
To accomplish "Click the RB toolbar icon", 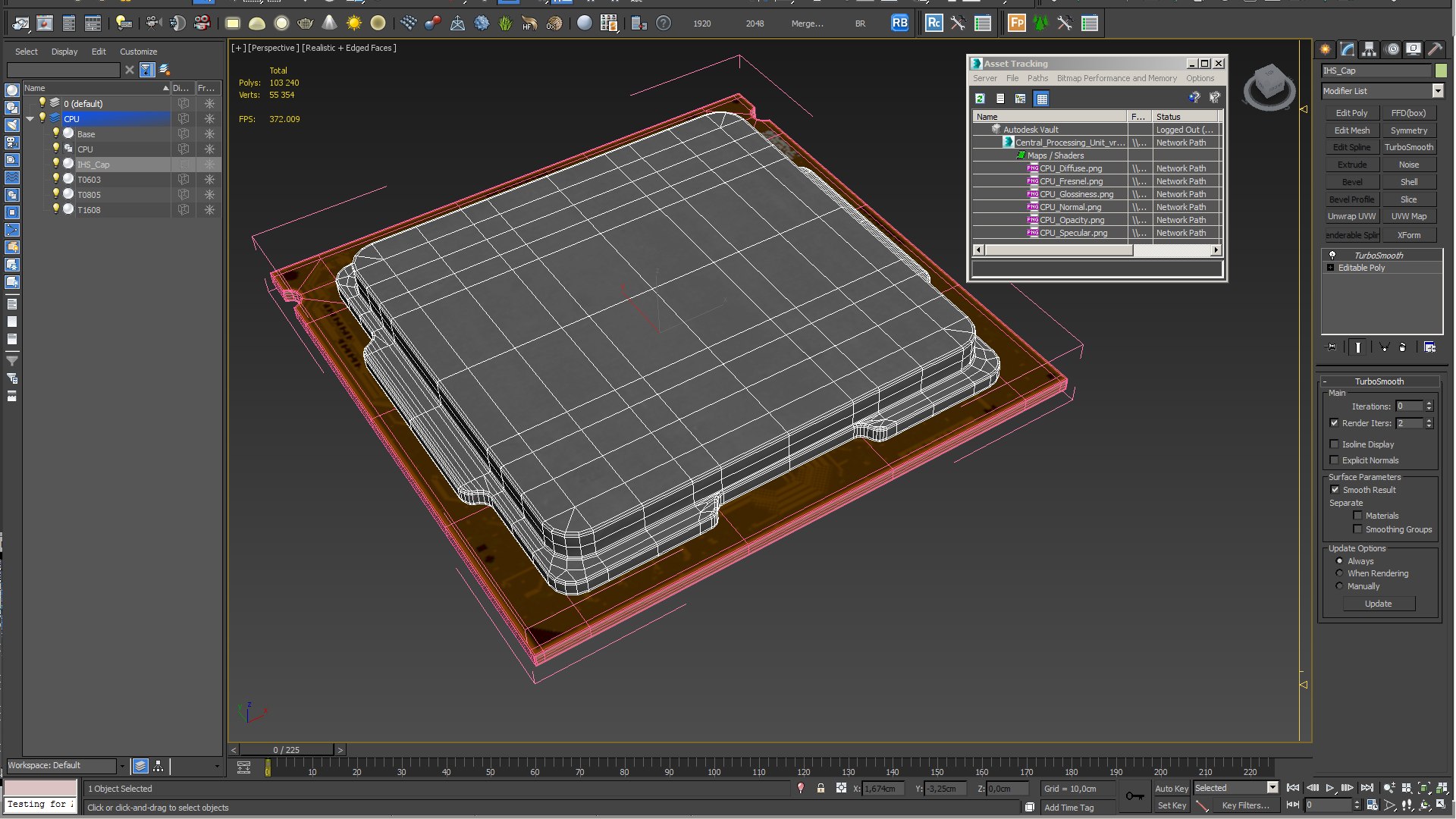I will click(899, 23).
